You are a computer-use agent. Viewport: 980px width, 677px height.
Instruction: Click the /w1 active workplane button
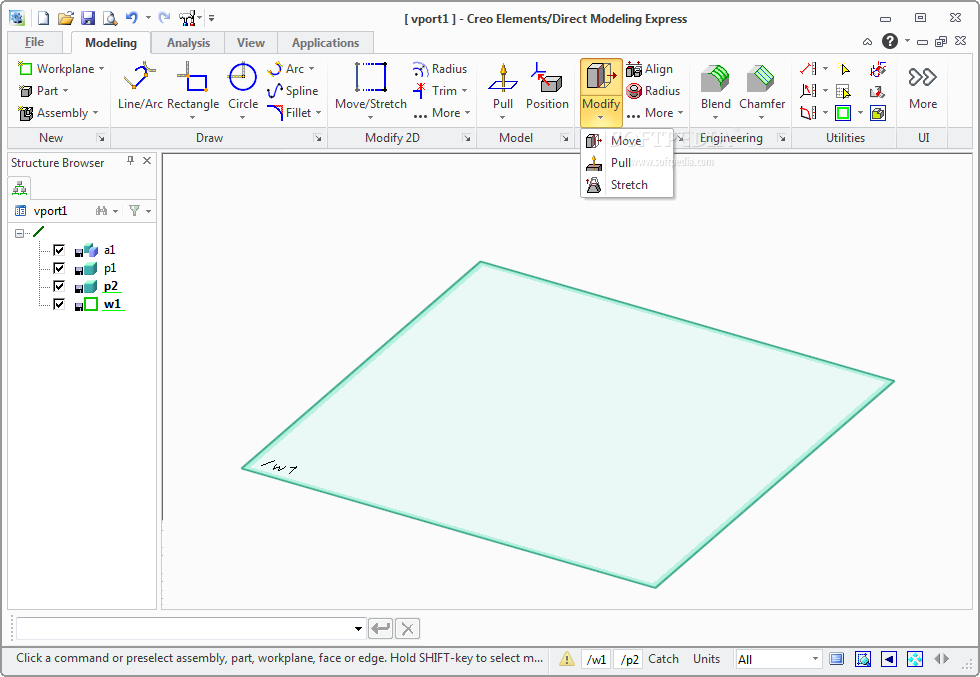[596, 659]
